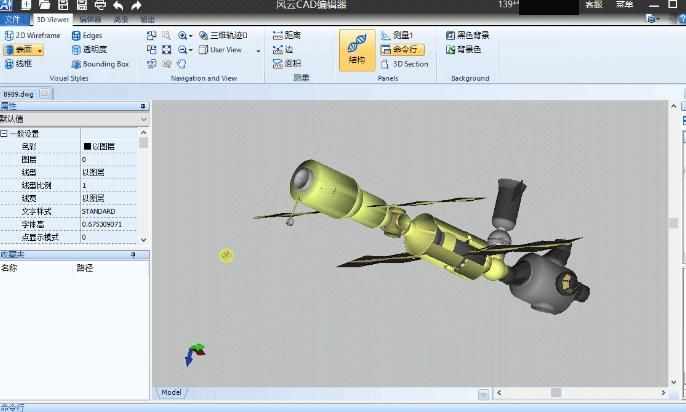Enable the Edges visual style
Image resolution: width=686 pixels, height=412 pixels.
[x=87, y=35]
